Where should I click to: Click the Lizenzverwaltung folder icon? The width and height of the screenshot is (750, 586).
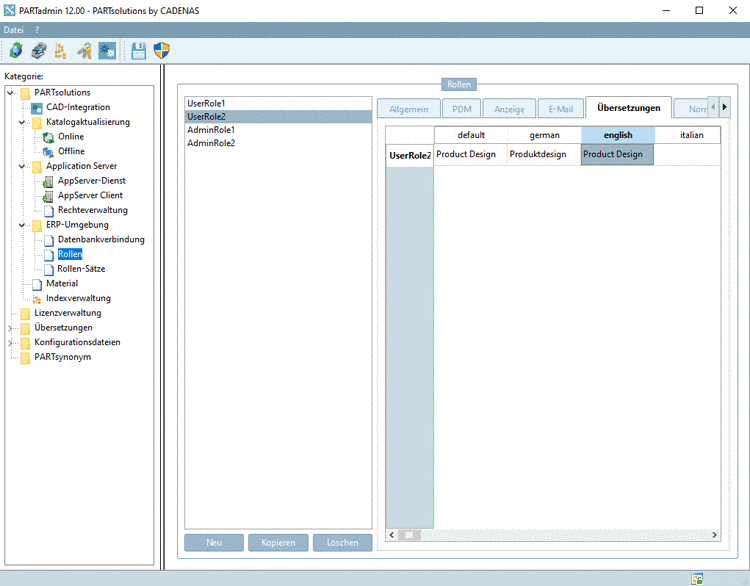pos(25,314)
